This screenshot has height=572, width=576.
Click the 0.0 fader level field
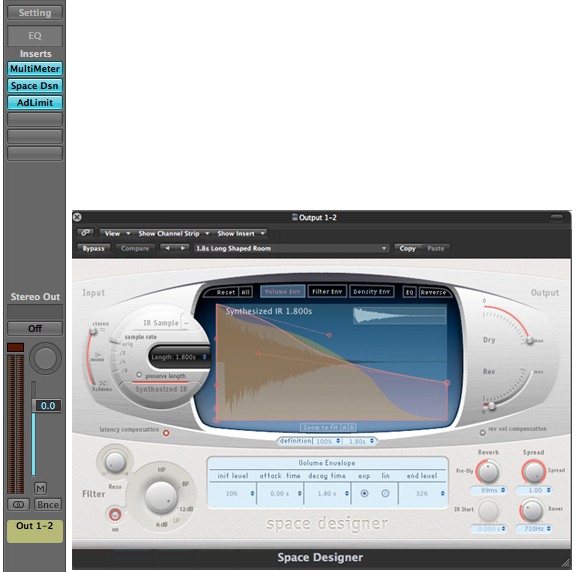[47, 406]
